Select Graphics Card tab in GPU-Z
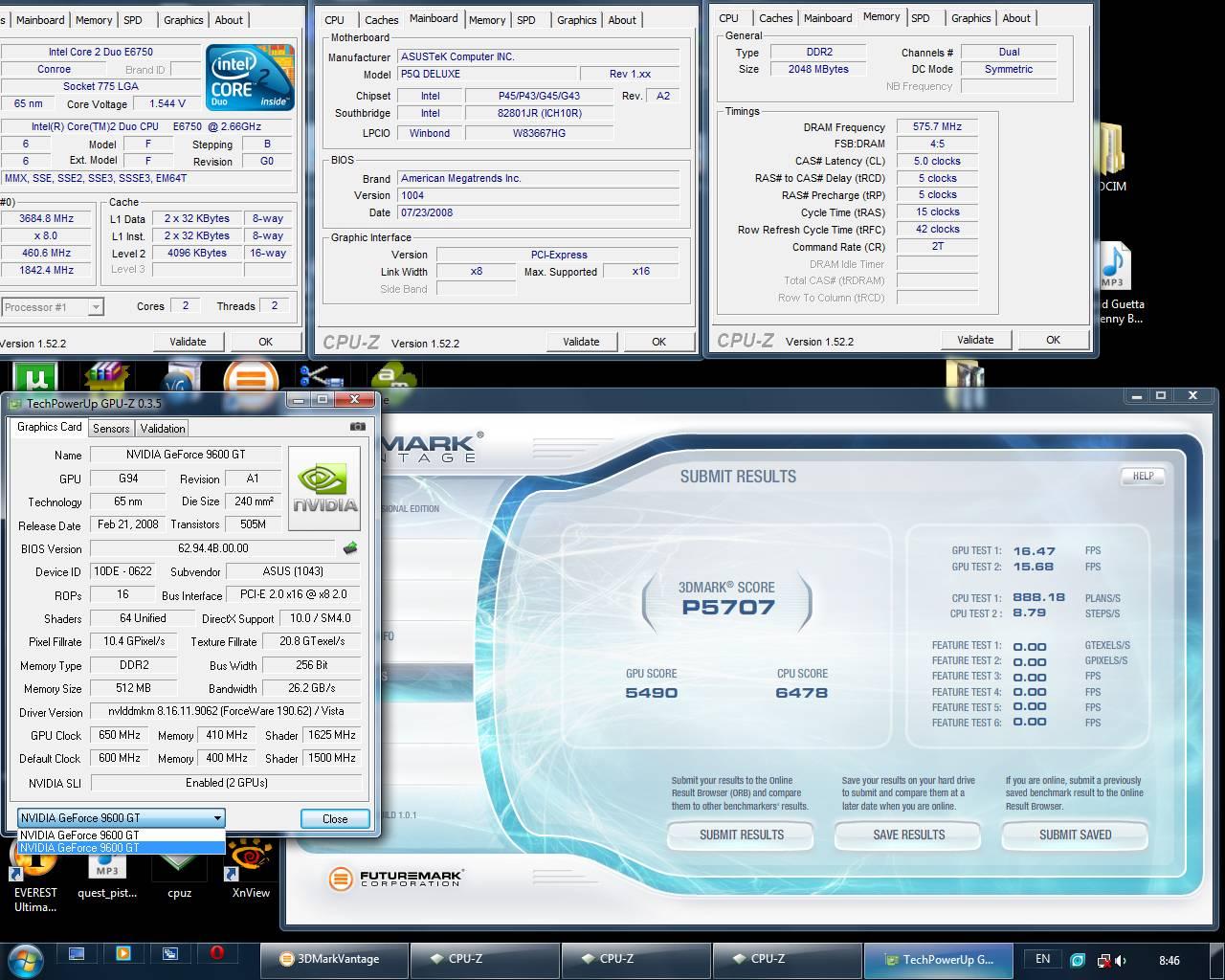Screen dimensions: 1225x980 click(50, 427)
